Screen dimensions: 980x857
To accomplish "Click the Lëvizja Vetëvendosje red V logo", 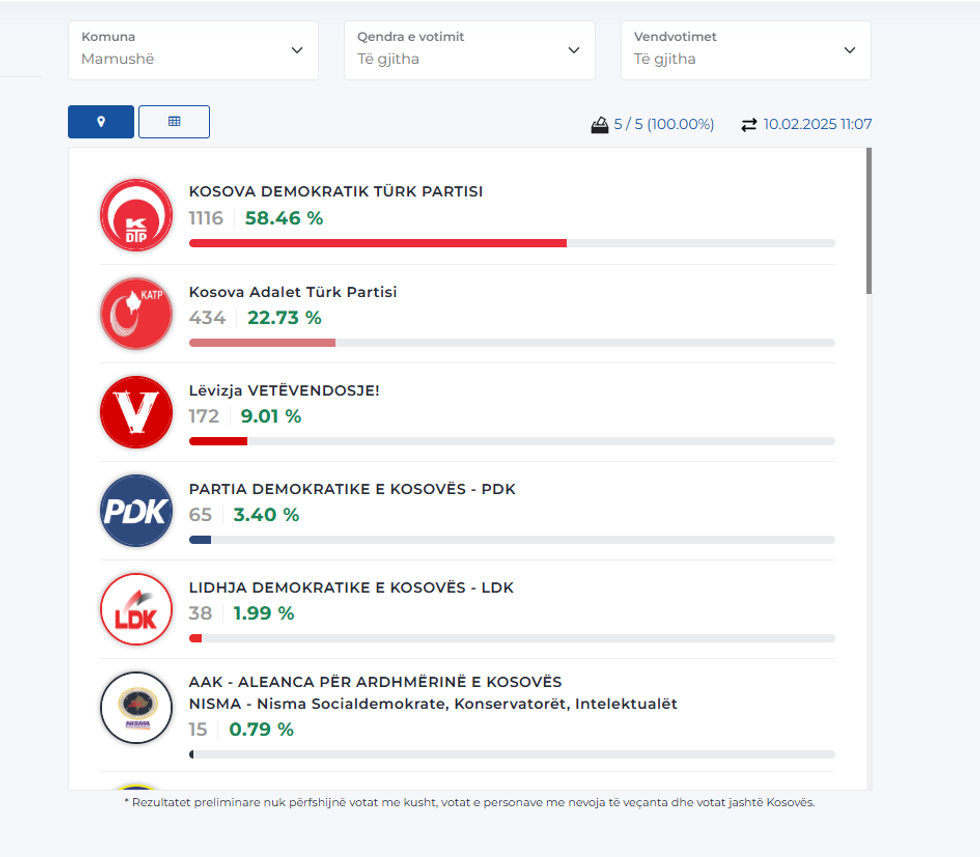I will pos(137,412).
